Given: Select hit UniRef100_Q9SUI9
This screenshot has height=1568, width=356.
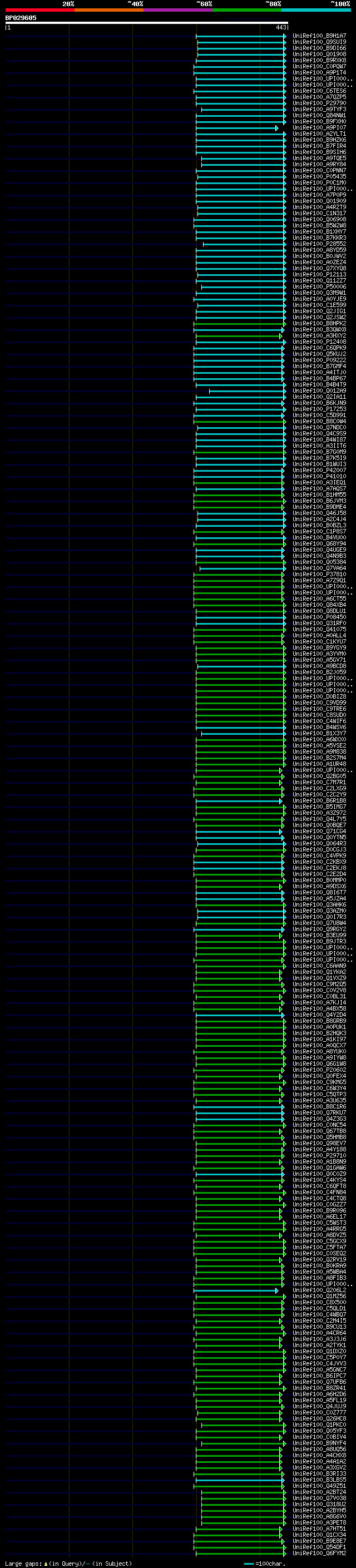Looking at the screenshot, I should [319, 42].
